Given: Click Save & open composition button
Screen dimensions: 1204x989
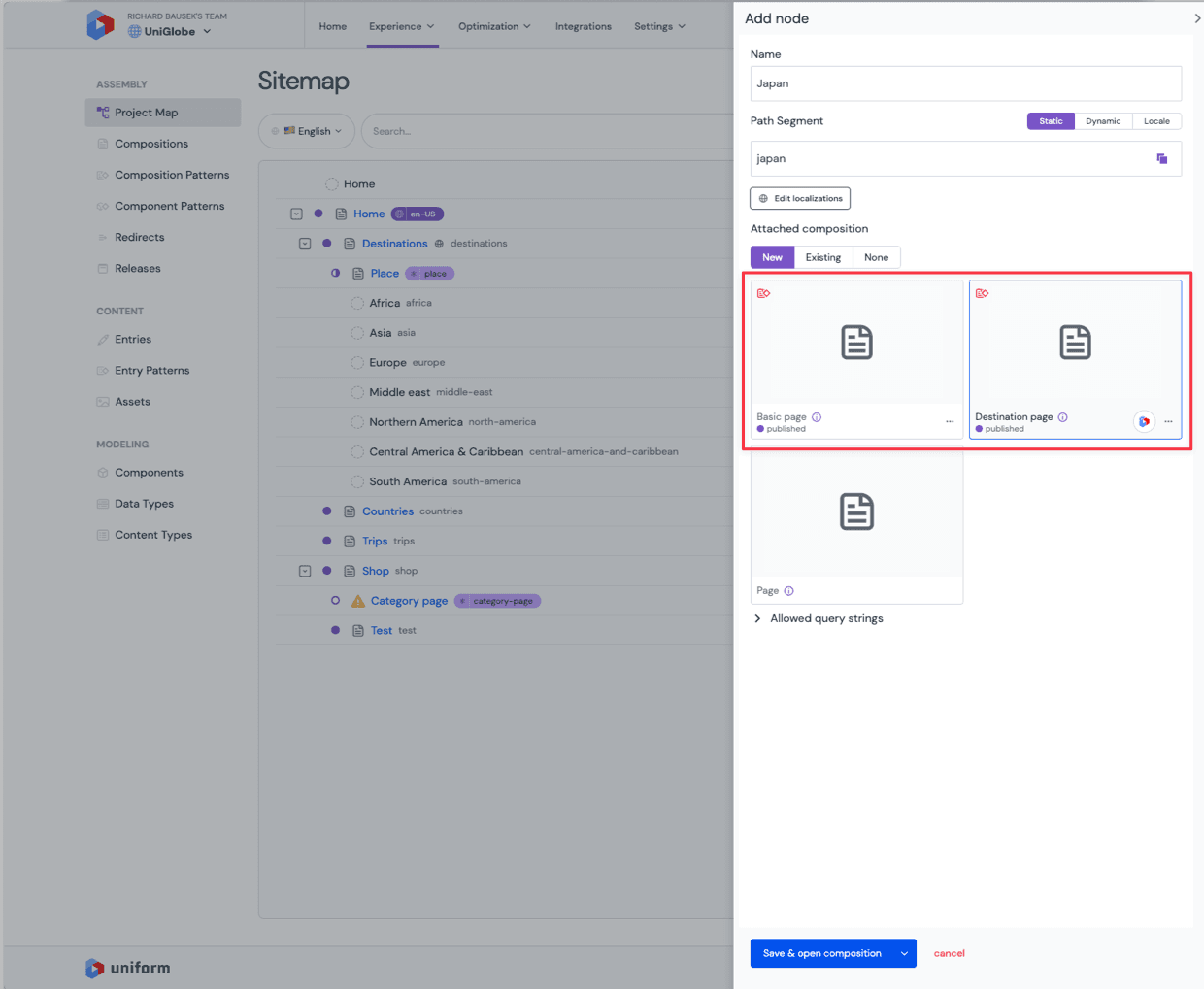Looking at the screenshot, I should point(821,953).
